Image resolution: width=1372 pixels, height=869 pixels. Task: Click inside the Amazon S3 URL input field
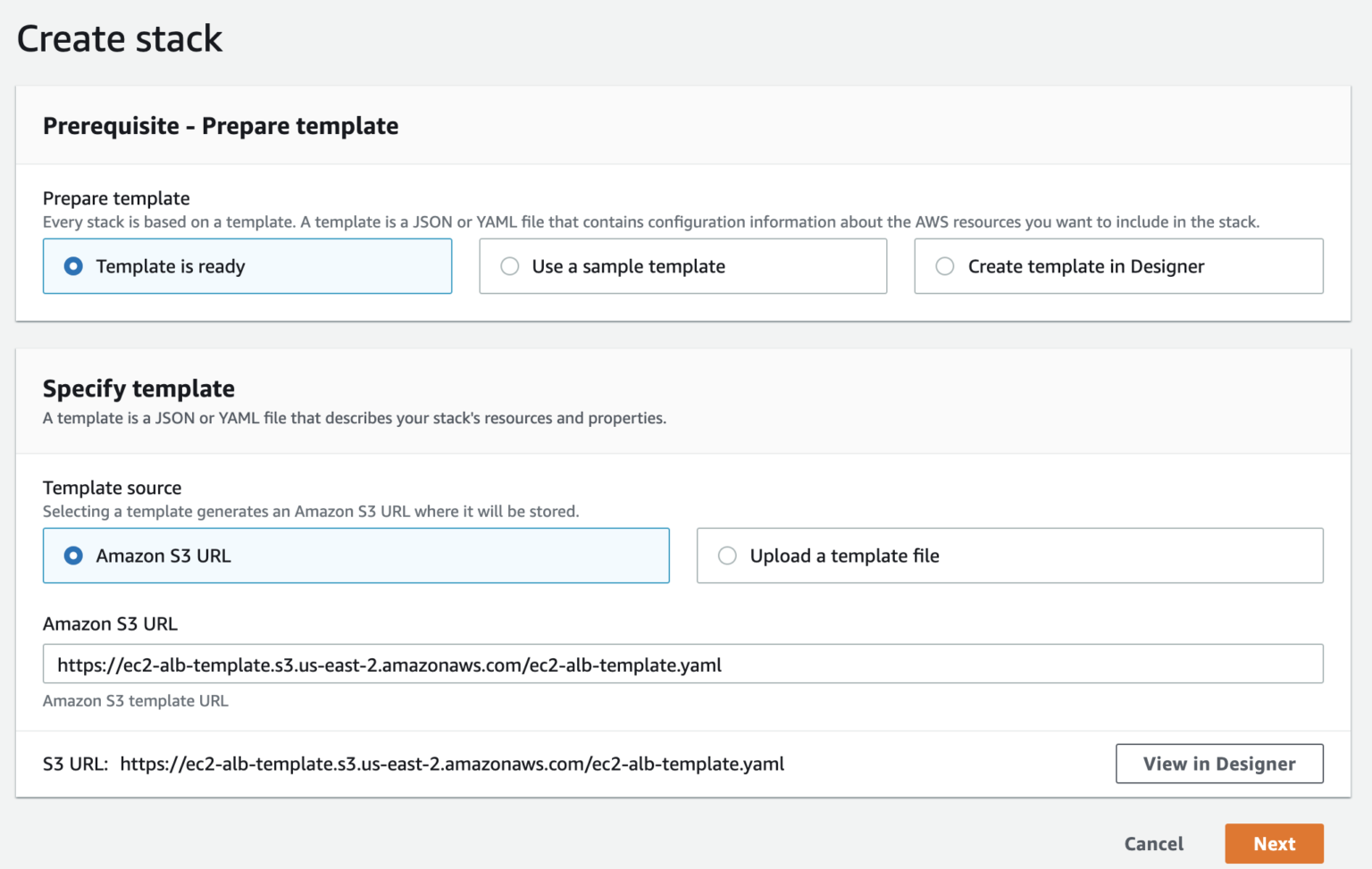pyautogui.click(x=682, y=664)
